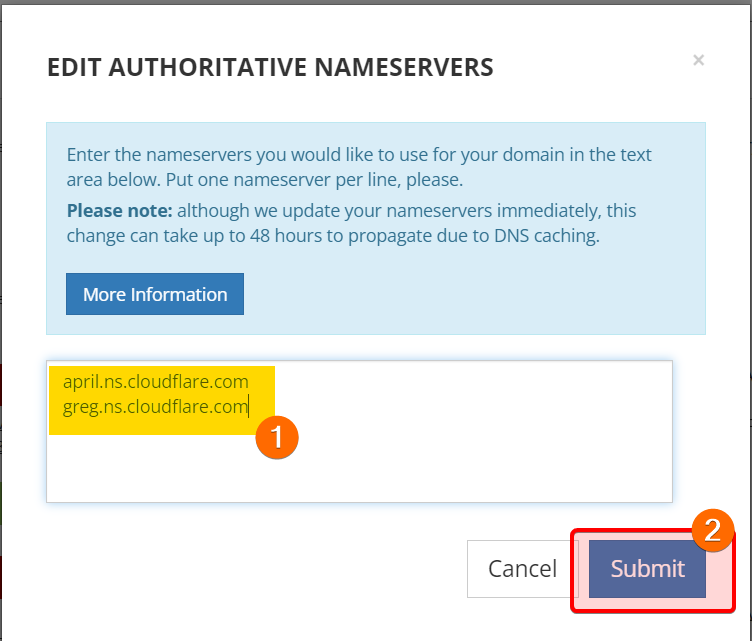Cancel the nameserver edit
This screenshot has height=641, width=752.
click(521, 569)
